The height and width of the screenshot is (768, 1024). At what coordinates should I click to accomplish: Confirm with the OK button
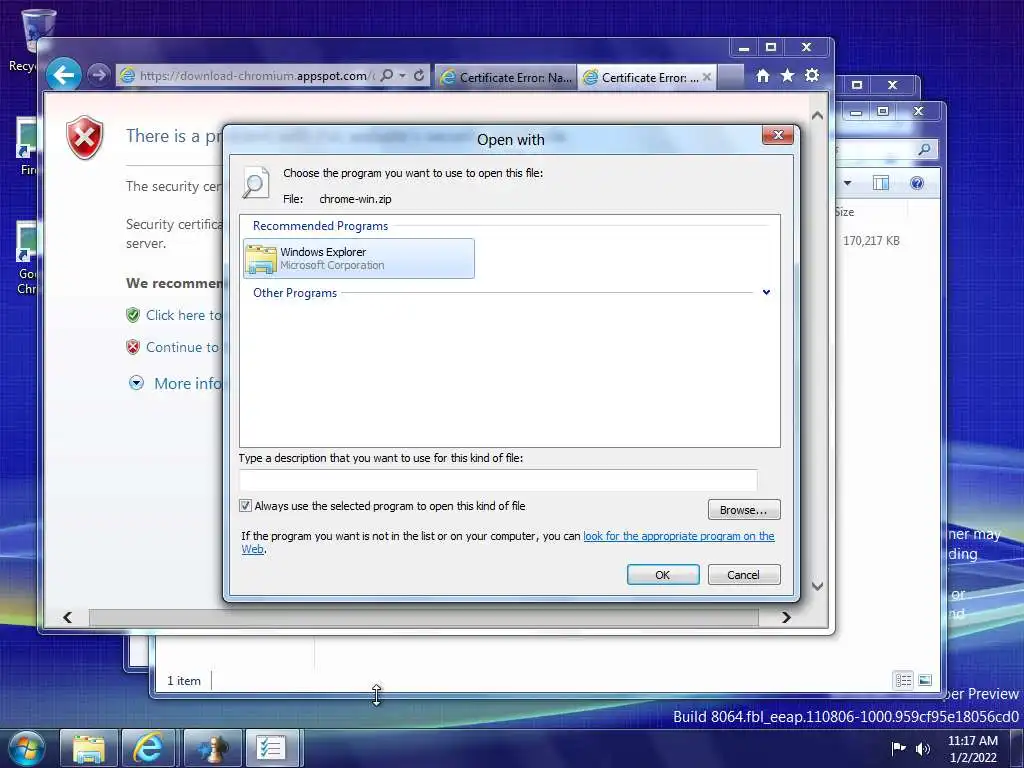663,575
